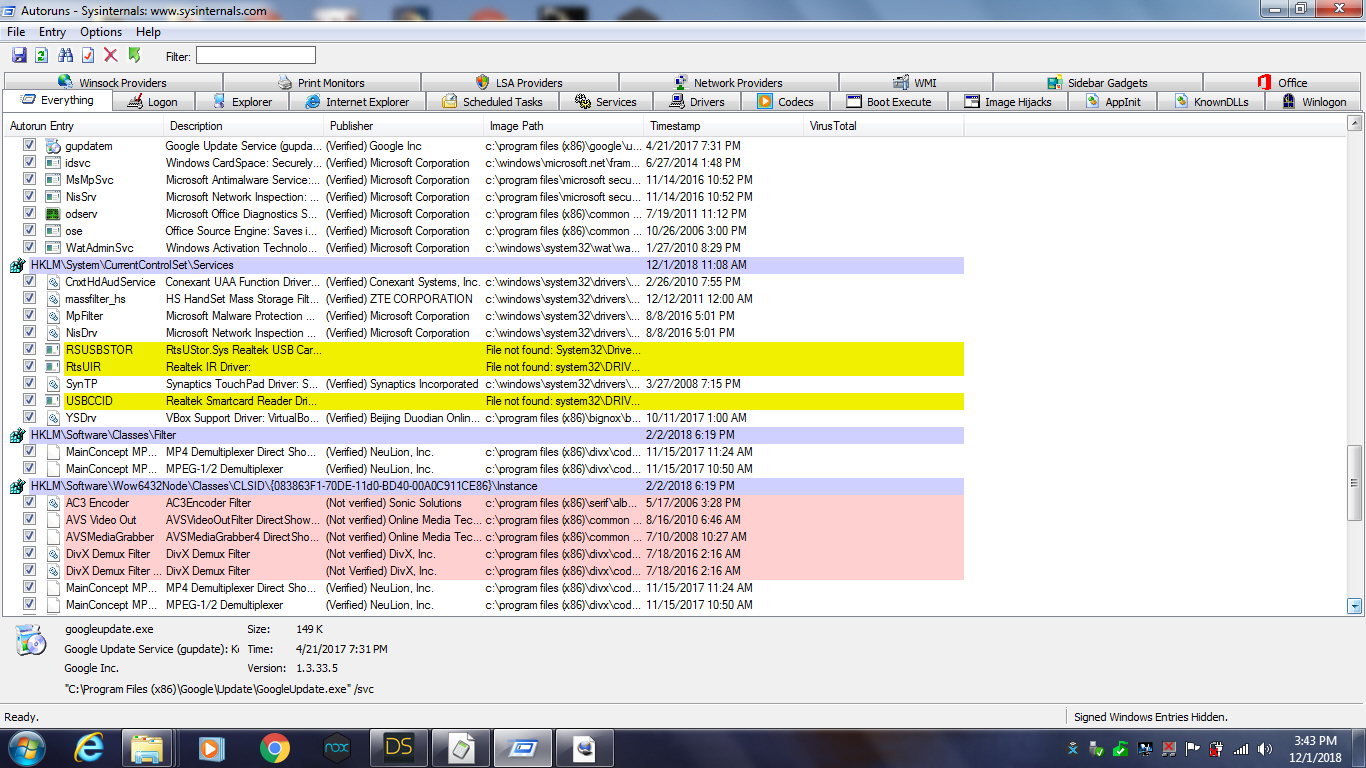The image size is (1366, 768).
Task: Click the taskbar clock showing 3:43 PM
Action: (x=1314, y=749)
